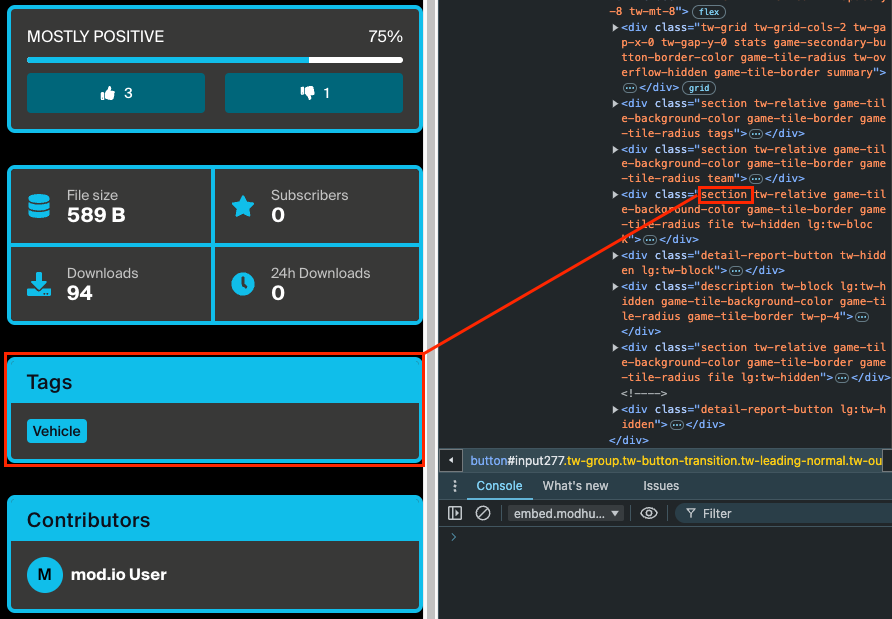
Task: Switch to the What's new tab
Action: pos(575,486)
